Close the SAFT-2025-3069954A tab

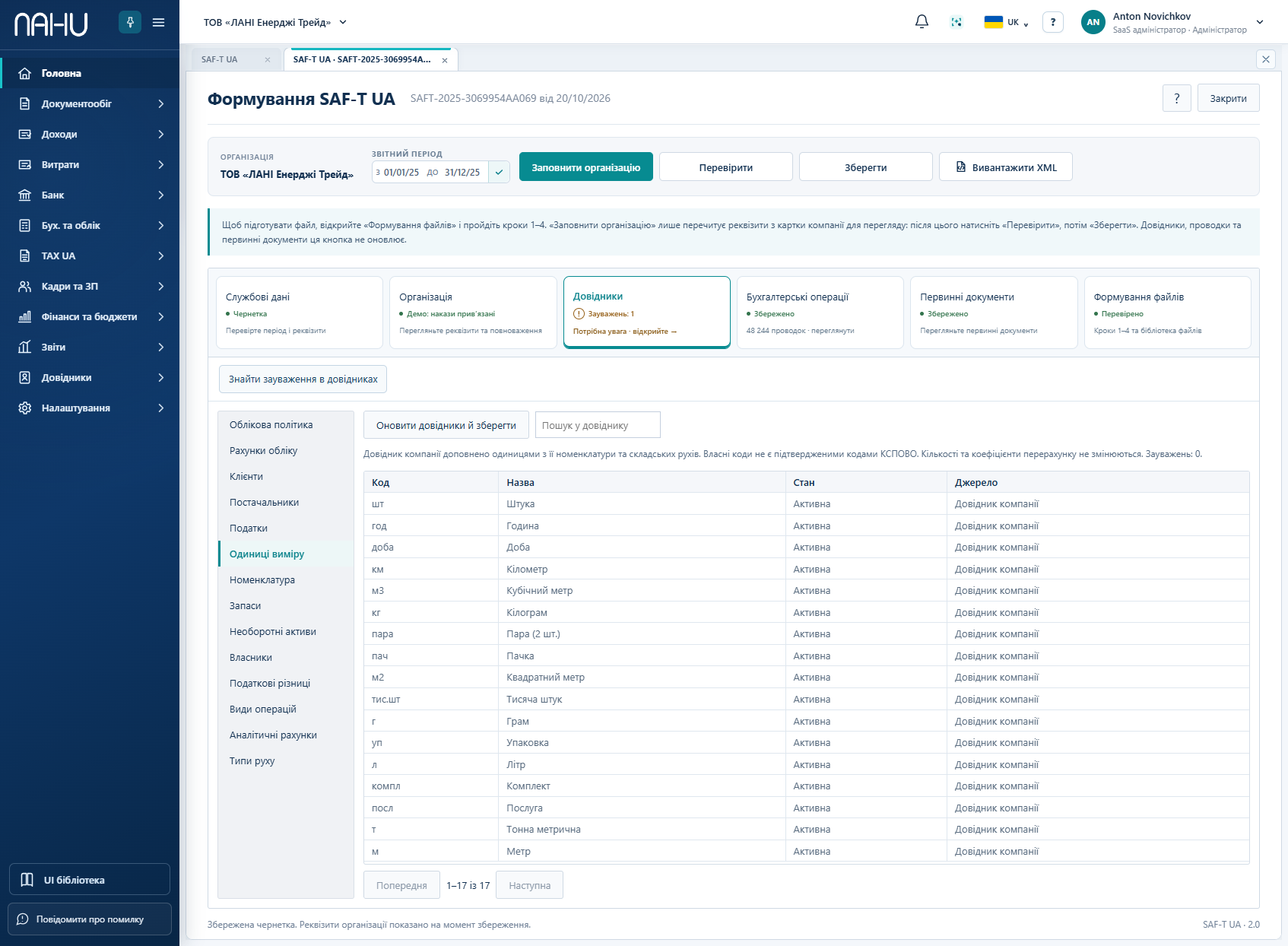click(x=445, y=60)
